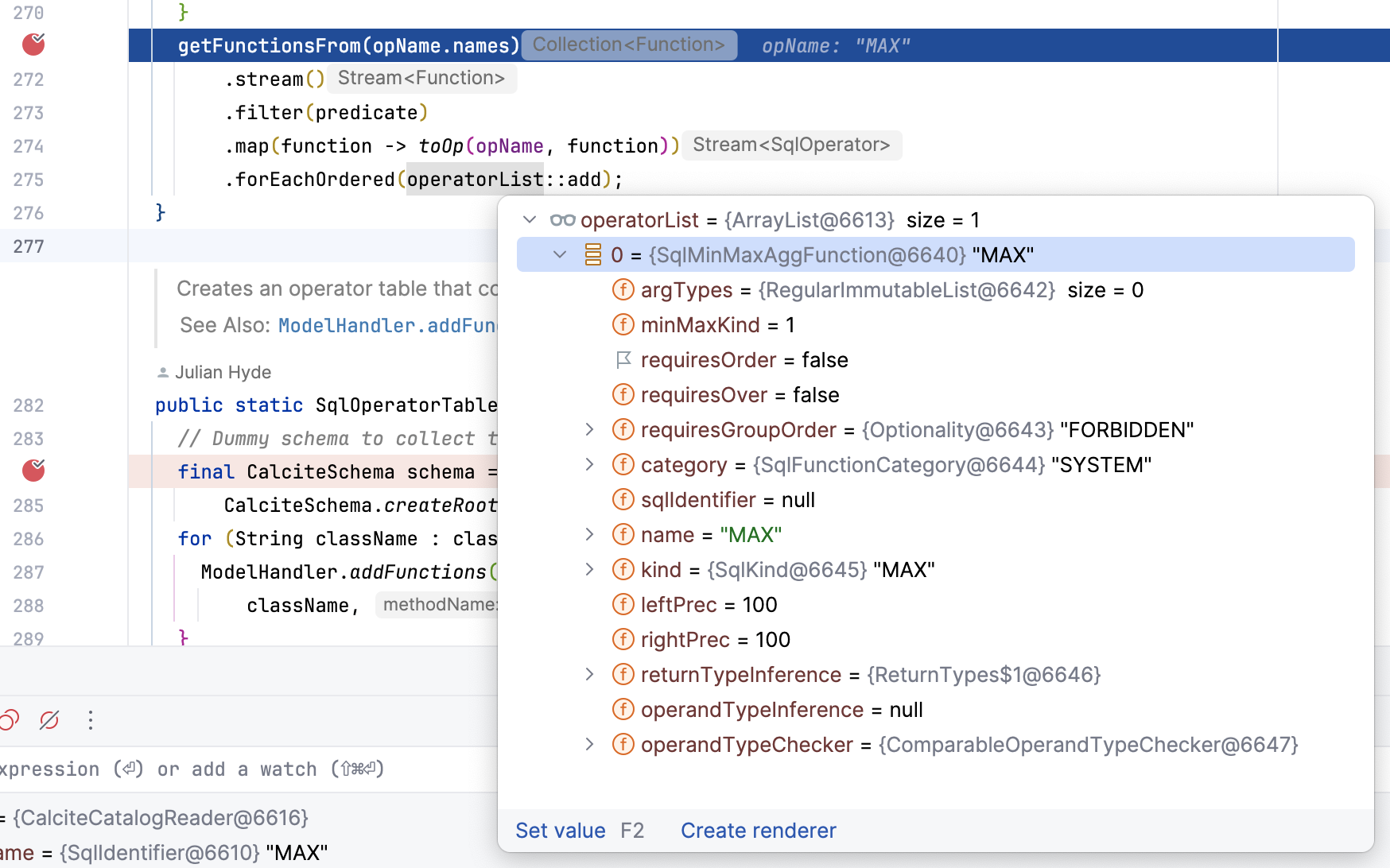Click line number 277 in the gutter
Image resolution: width=1390 pixels, height=868 pixels.
point(29,246)
